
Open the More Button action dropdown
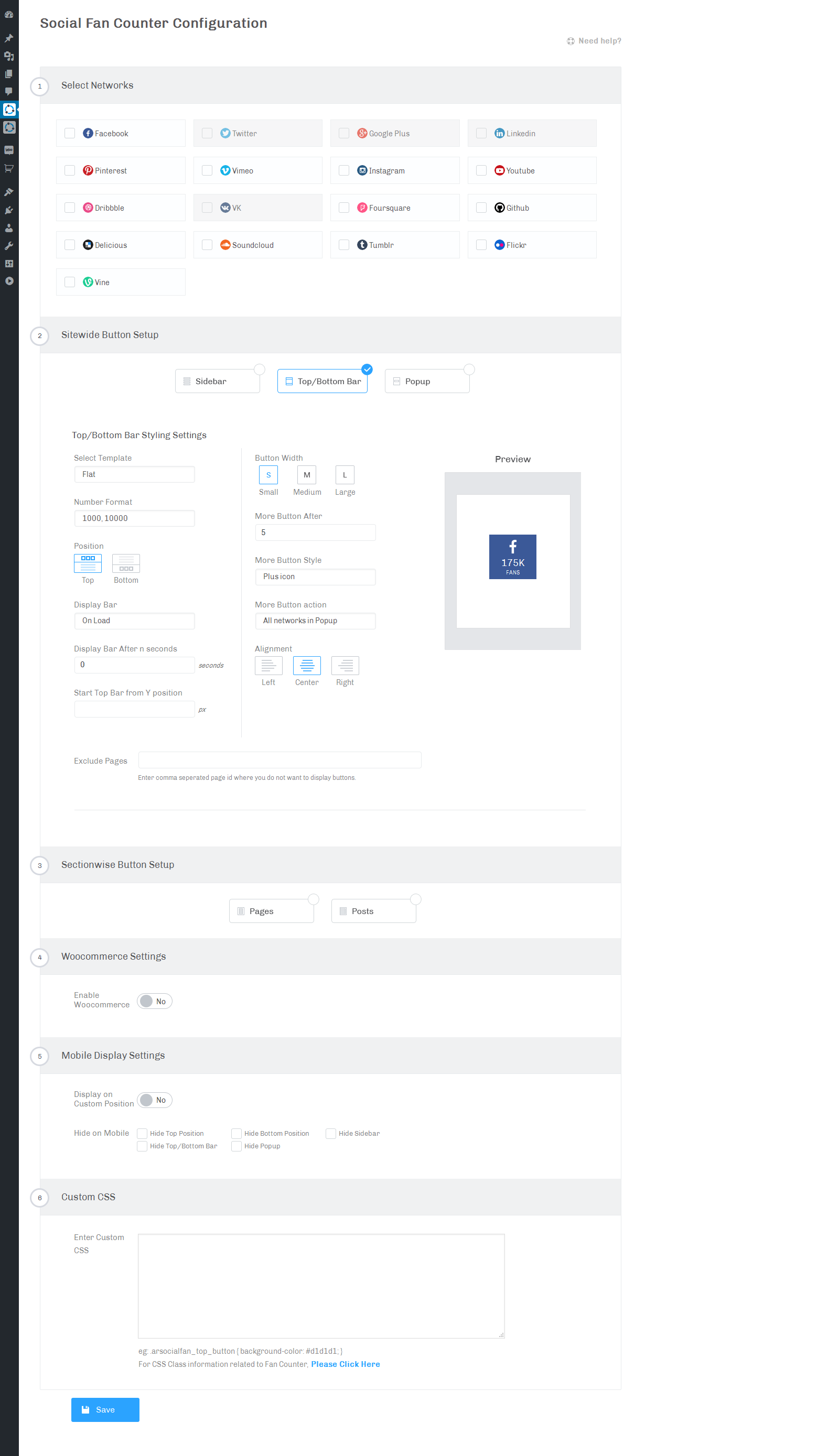point(315,621)
